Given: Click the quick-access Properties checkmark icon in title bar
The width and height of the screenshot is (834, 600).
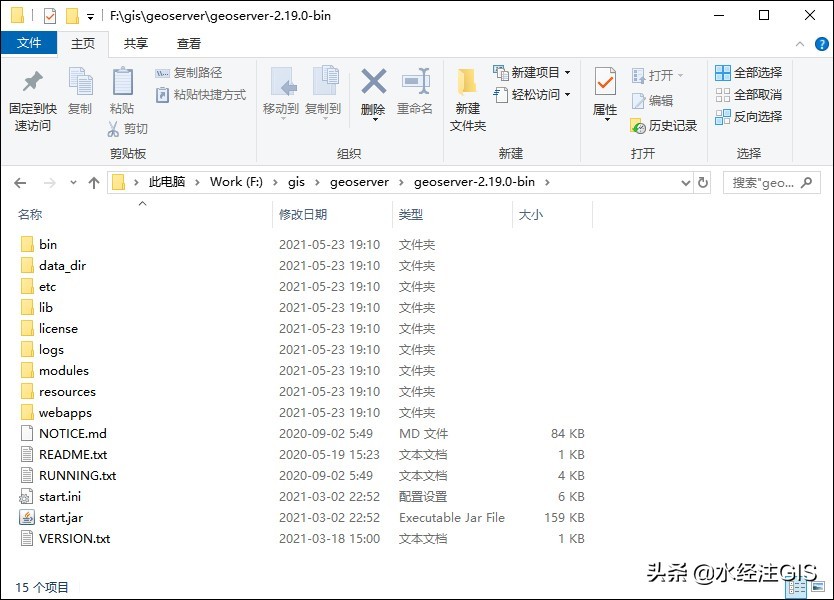Looking at the screenshot, I should click(49, 16).
